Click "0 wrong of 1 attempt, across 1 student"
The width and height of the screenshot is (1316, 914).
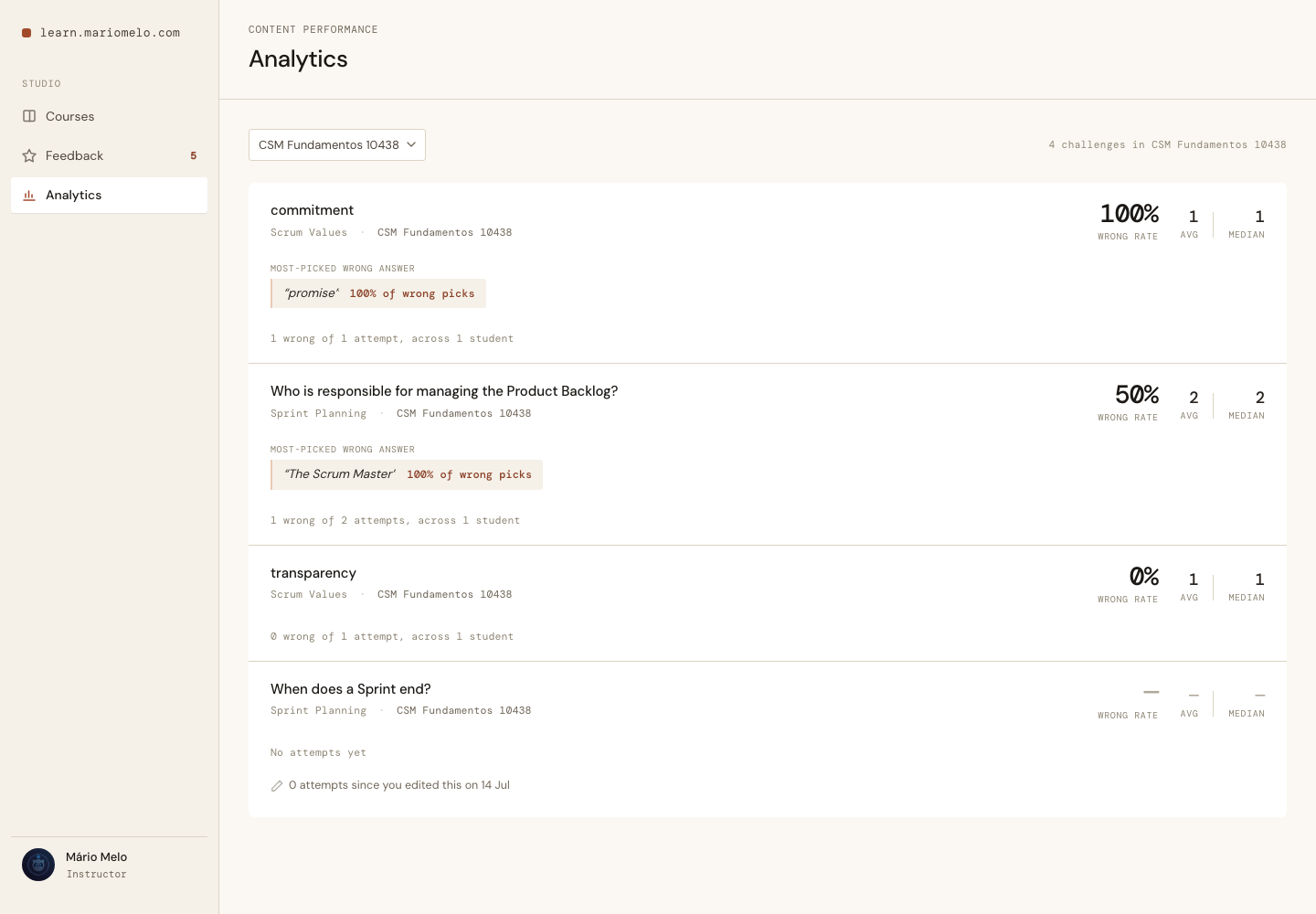tap(392, 637)
